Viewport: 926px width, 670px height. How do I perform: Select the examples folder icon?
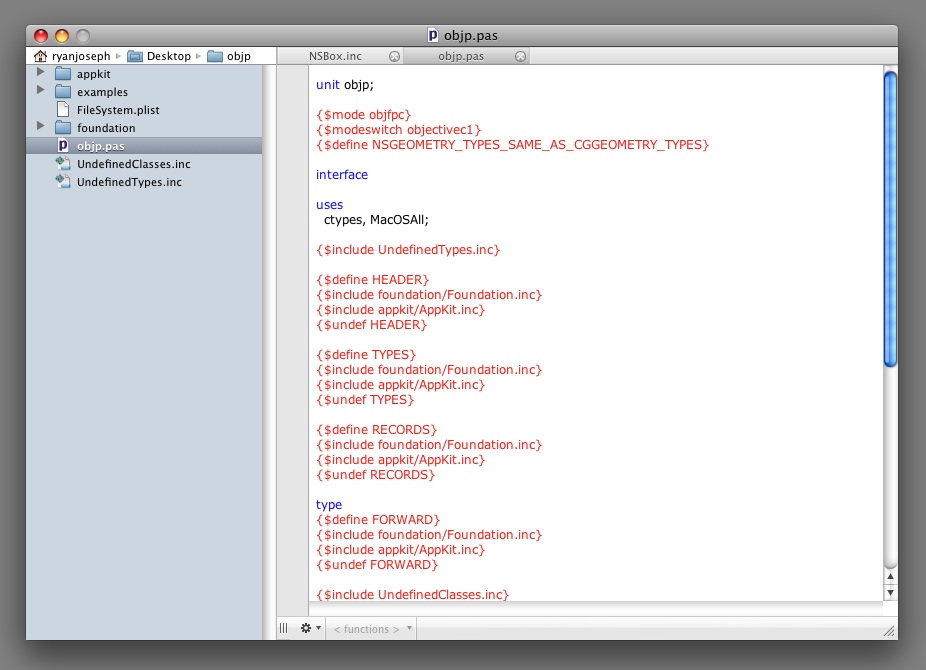coord(63,91)
